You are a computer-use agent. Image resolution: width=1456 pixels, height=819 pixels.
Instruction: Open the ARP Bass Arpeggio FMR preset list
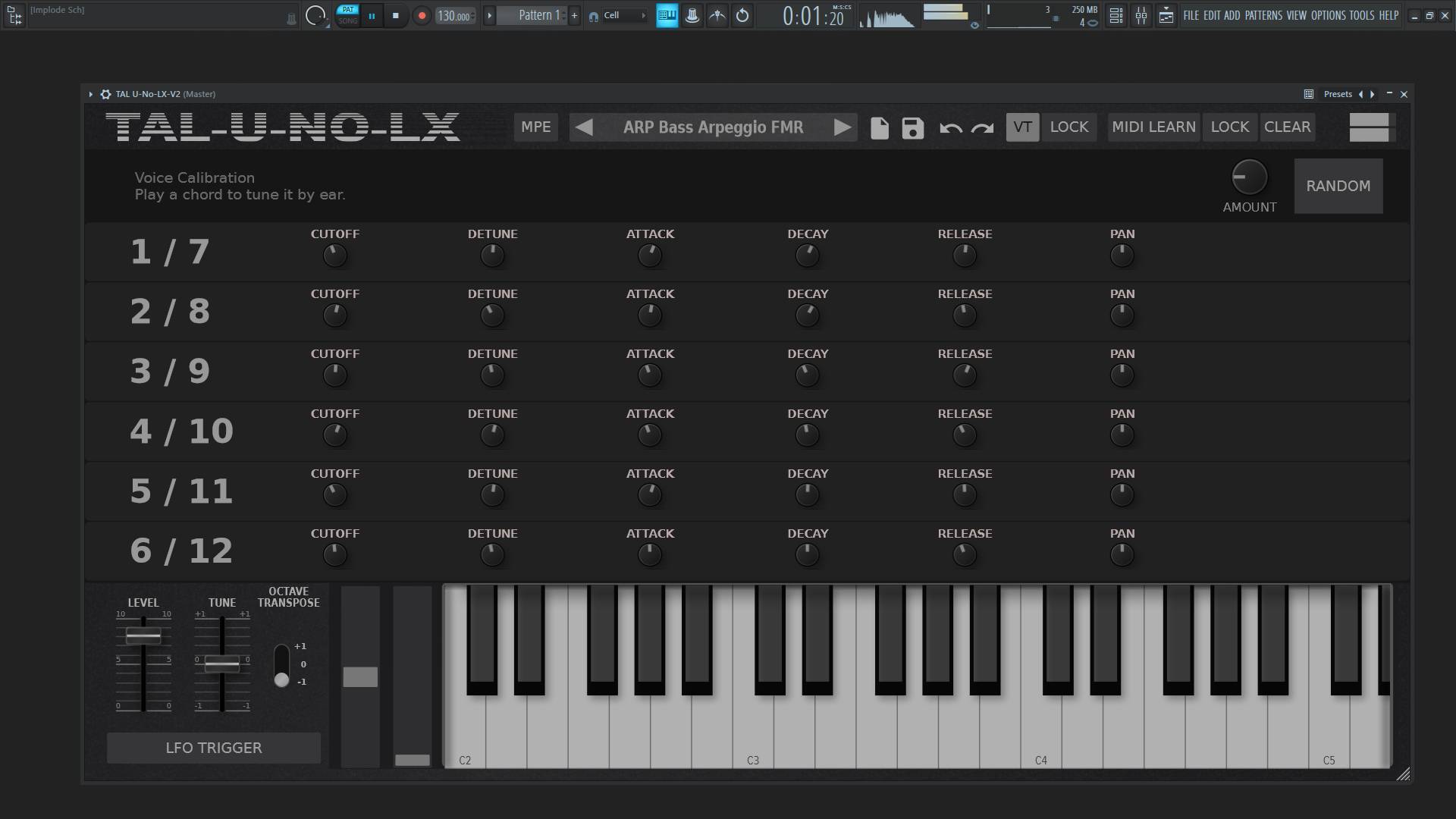point(713,127)
